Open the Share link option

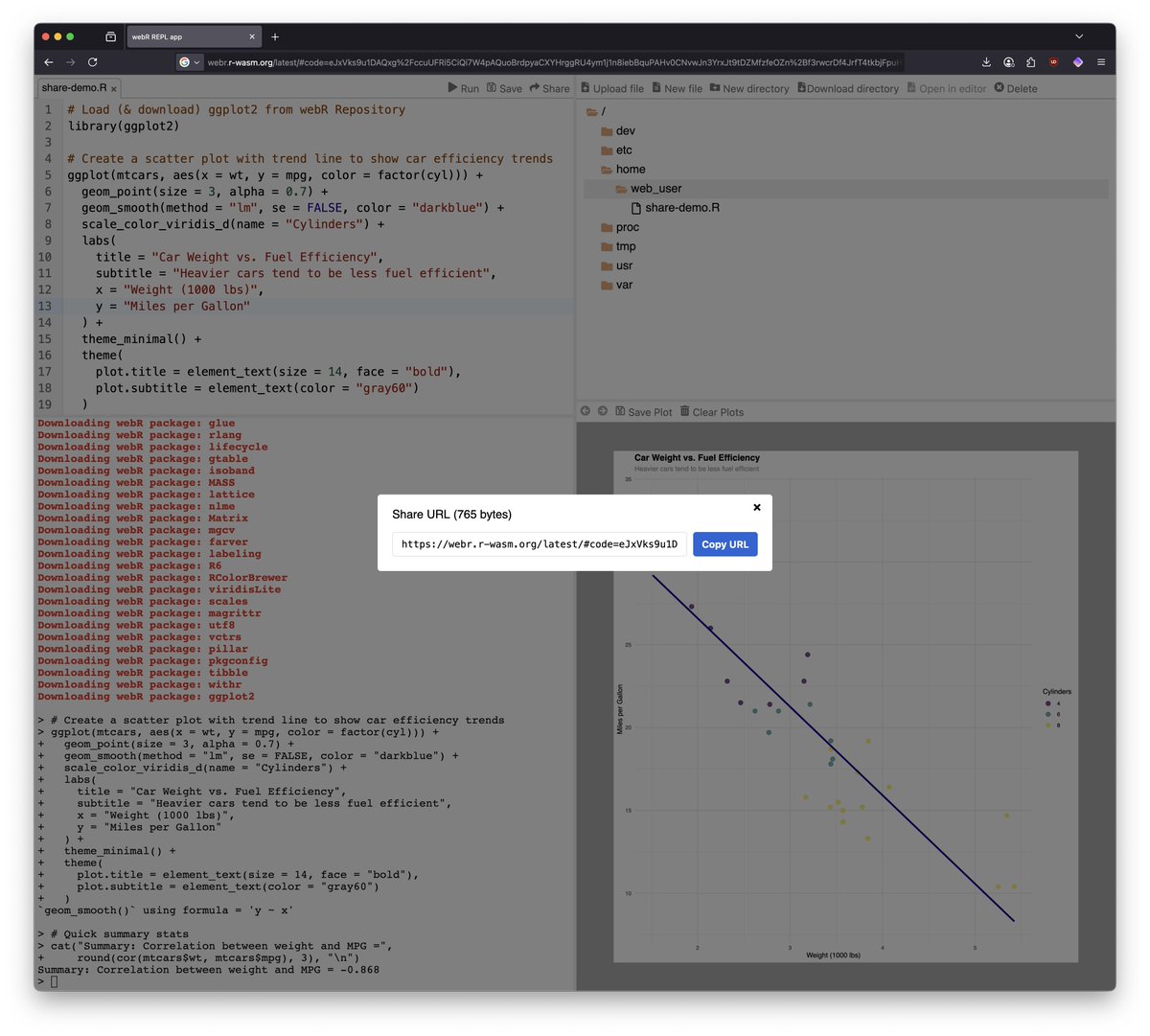pyautogui.click(x=549, y=88)
